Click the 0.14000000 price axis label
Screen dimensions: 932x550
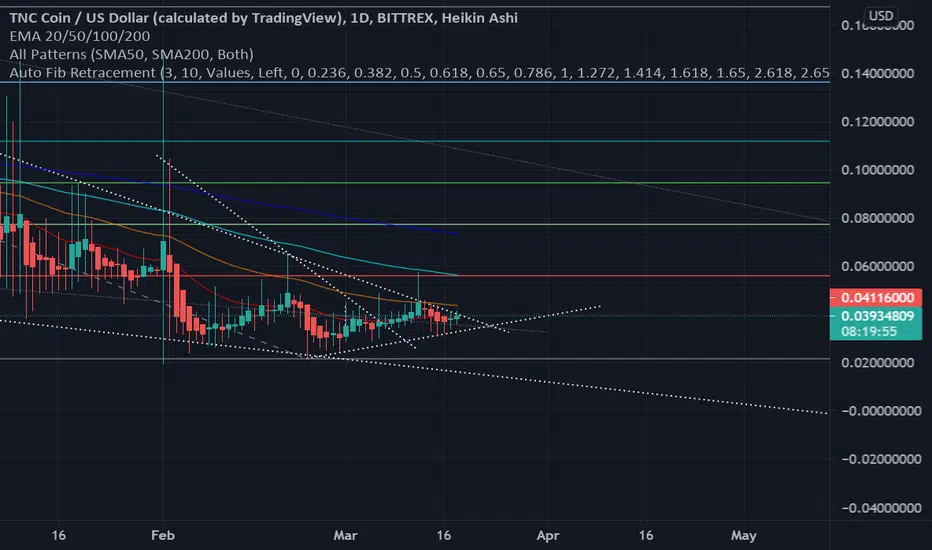tap(877, 74)
